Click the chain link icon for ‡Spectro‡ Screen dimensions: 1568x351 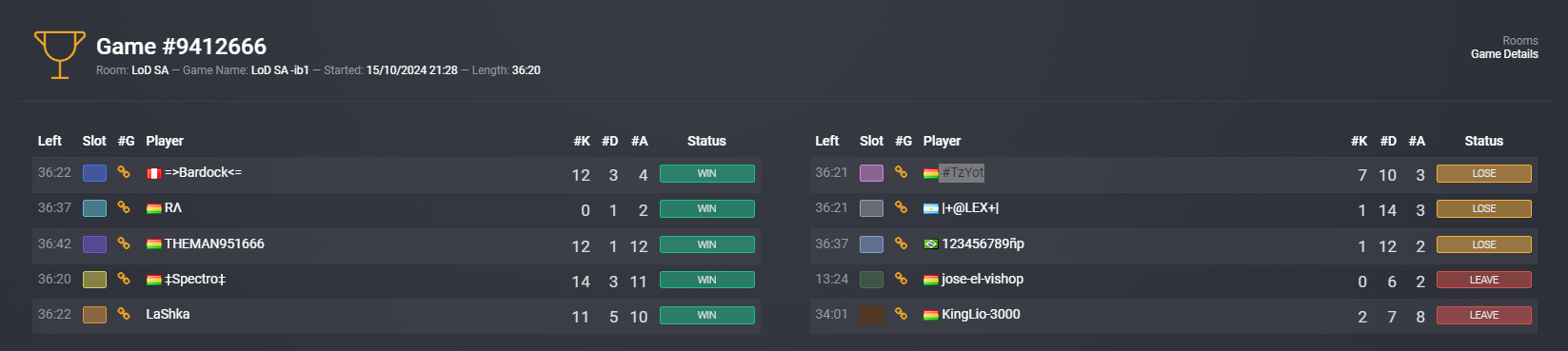coord(124,279)
